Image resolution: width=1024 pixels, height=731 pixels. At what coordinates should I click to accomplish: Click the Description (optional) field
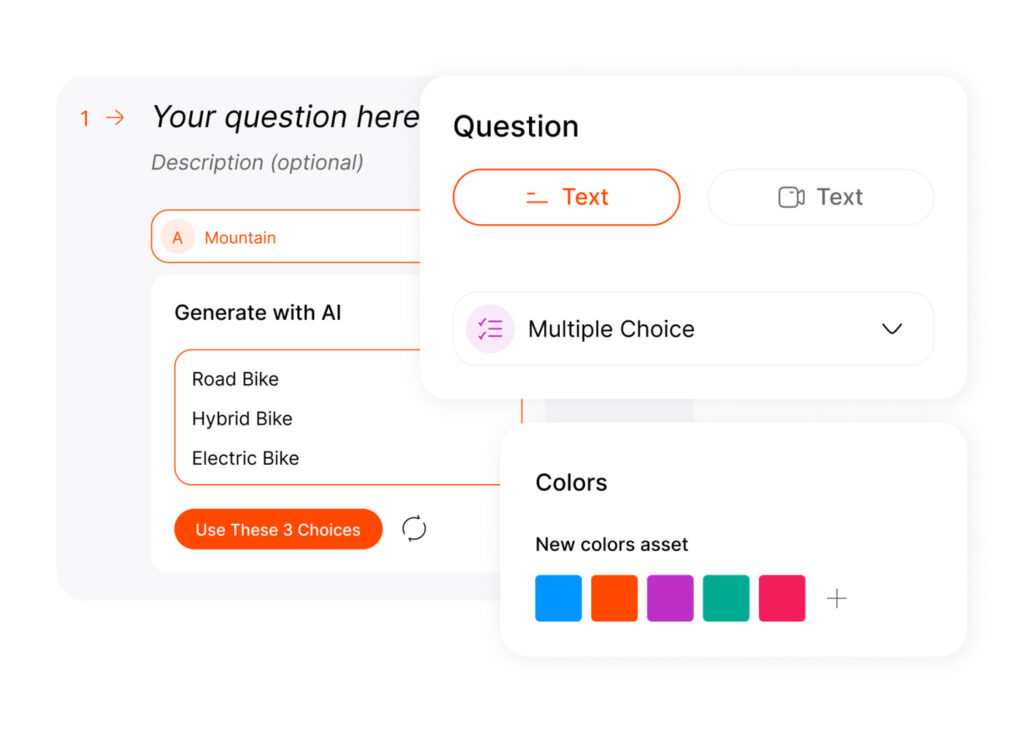click(257, 162)
